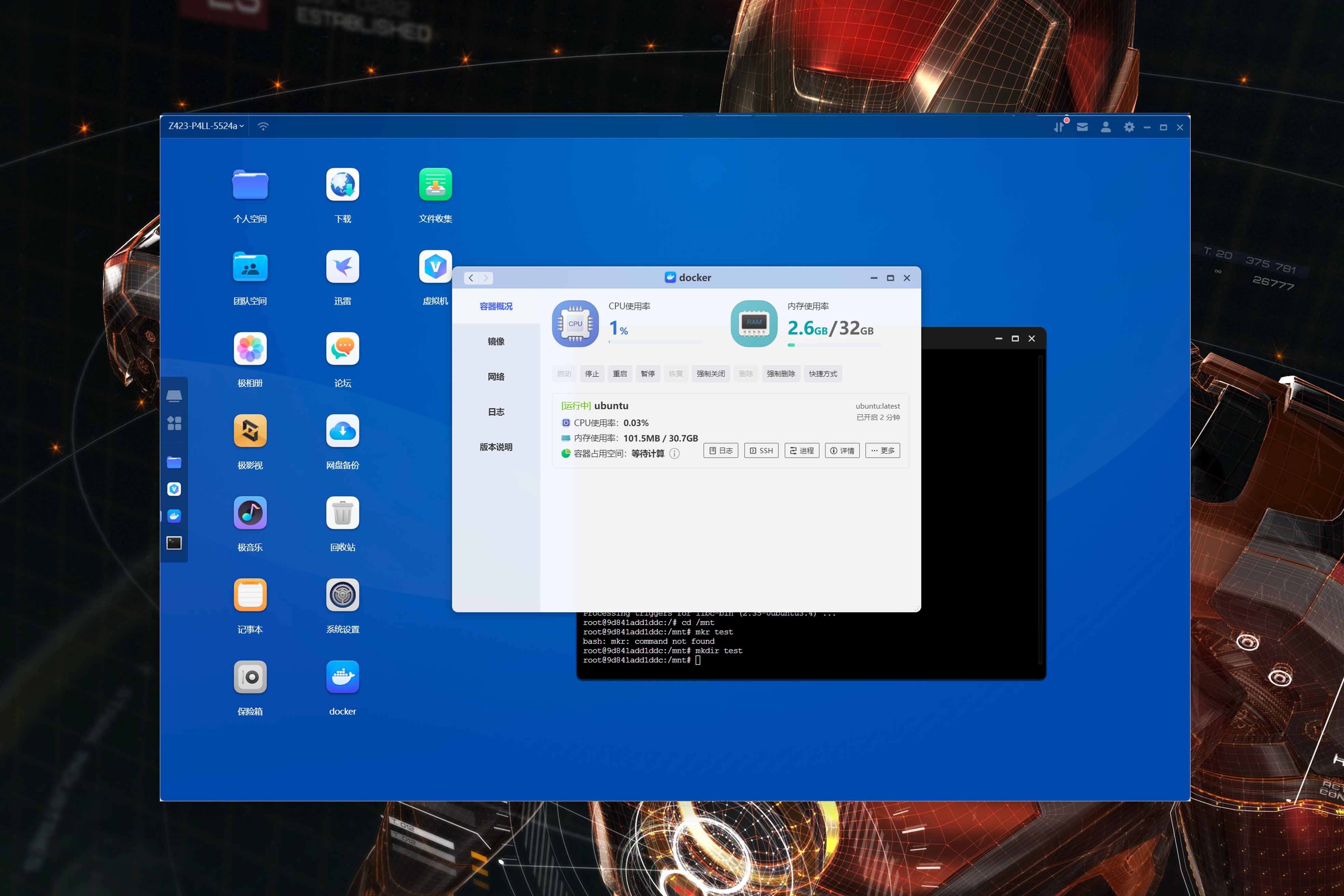Click the 暂停 button
This screenshot has width=1344, height=896.
[648, 374]
